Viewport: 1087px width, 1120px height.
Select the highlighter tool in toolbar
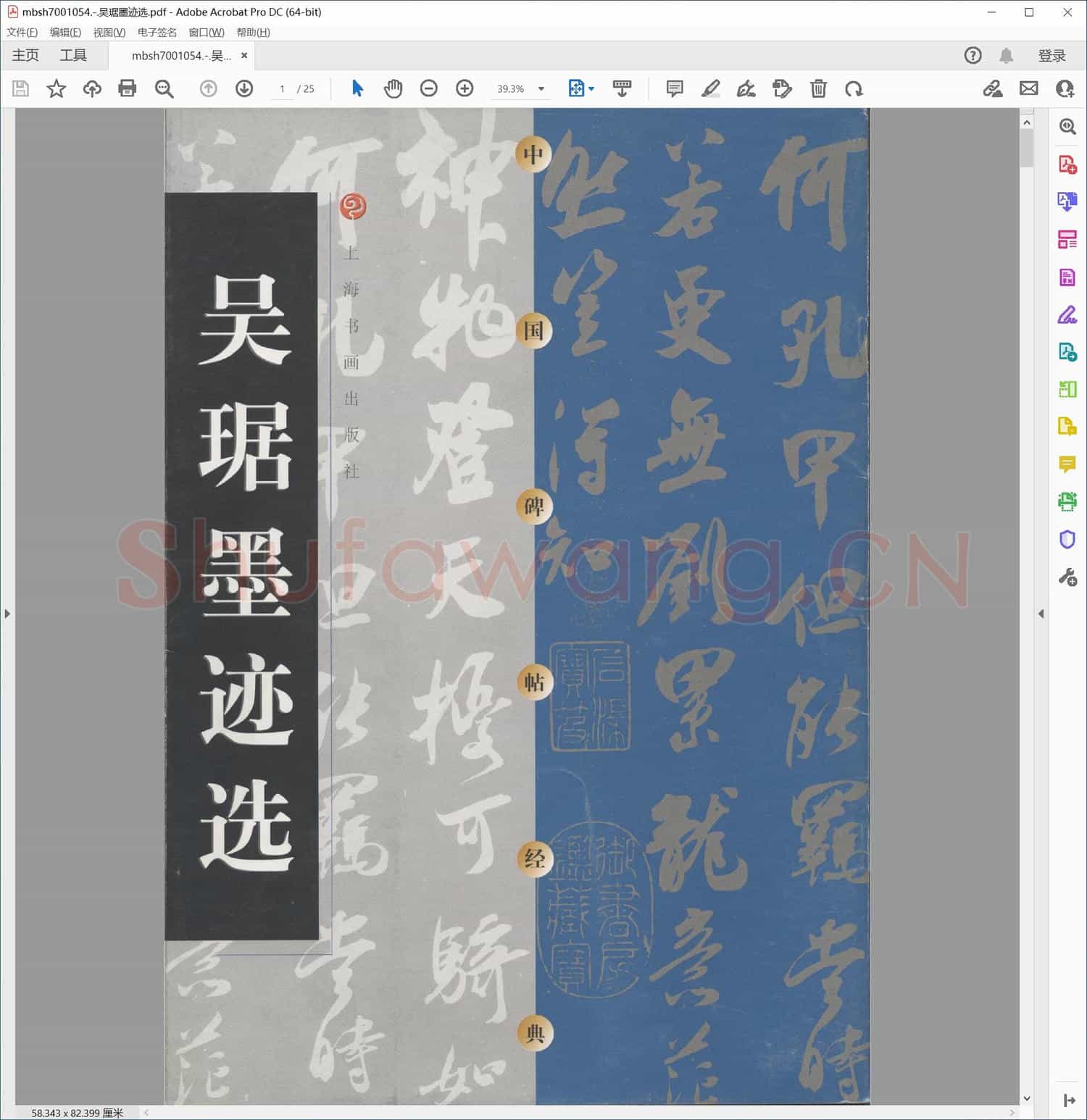pyautogui.click(x=711, y=88)
